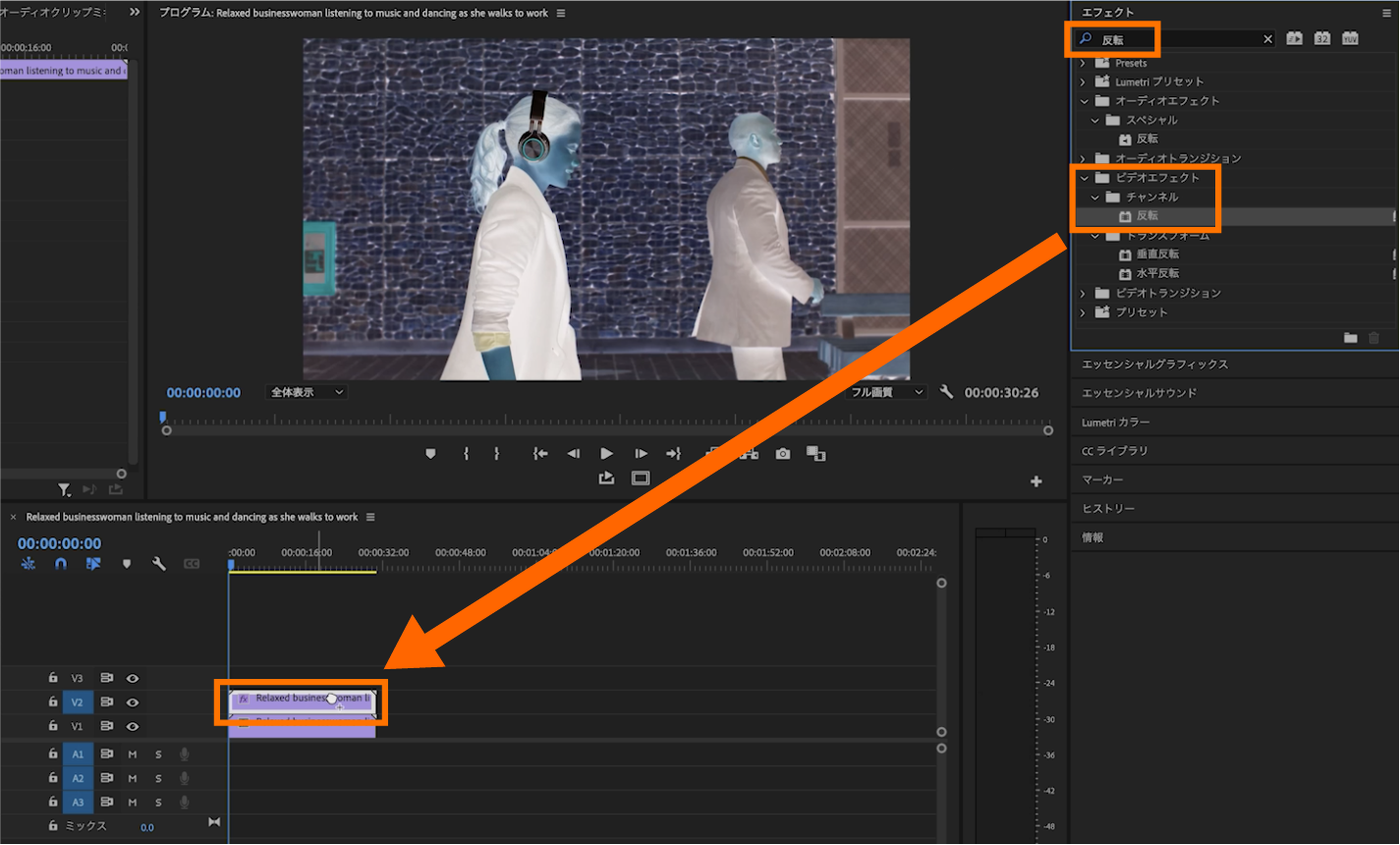Solo audio track A2
Screen dimensions: 1400x845
(x=158, y=778)
